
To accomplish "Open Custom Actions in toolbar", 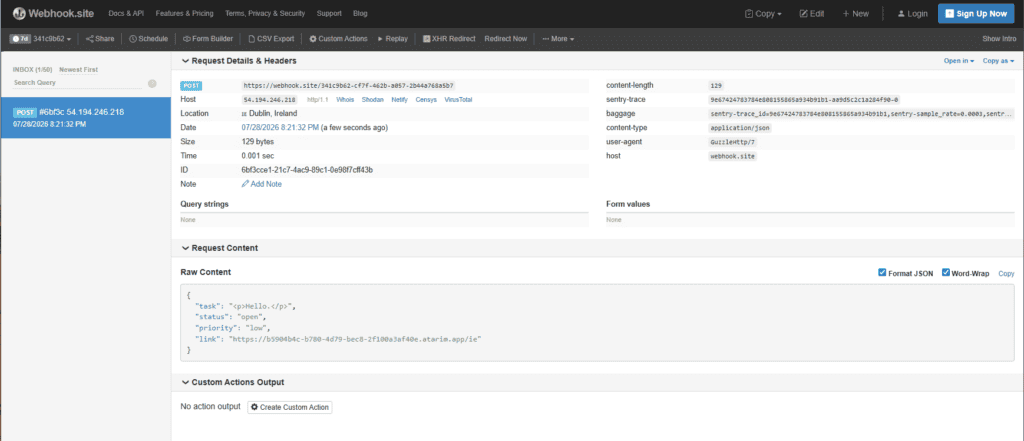I will point(338,39).
